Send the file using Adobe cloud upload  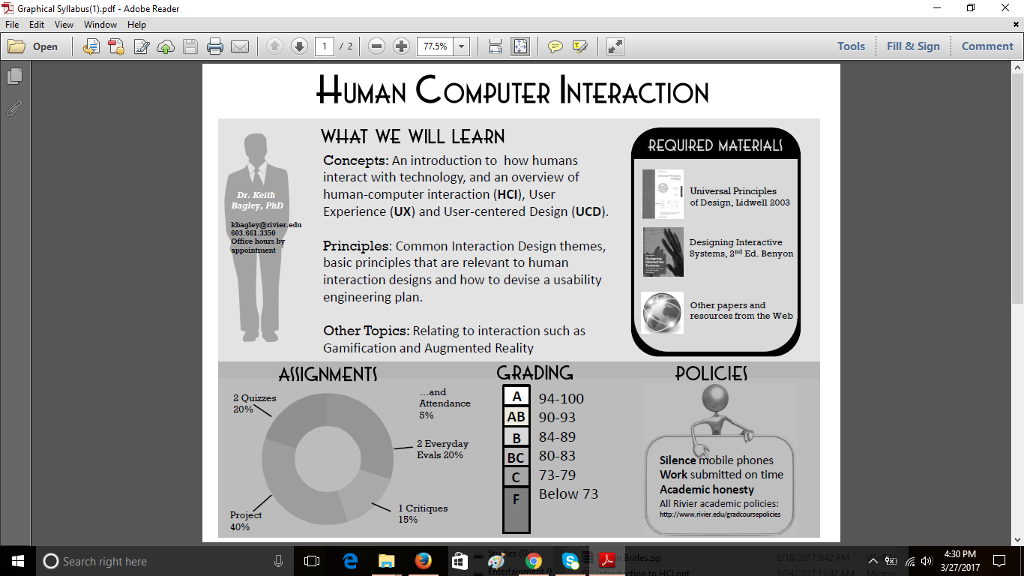(164, 45)
